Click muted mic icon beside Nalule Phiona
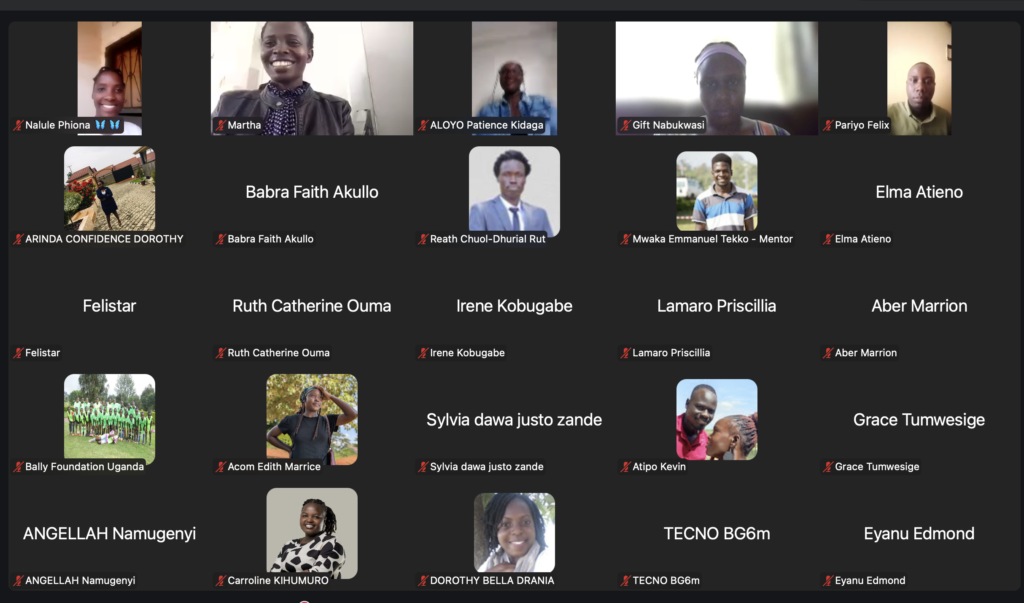Viewport: 1024px width, 603px height. 18,125
